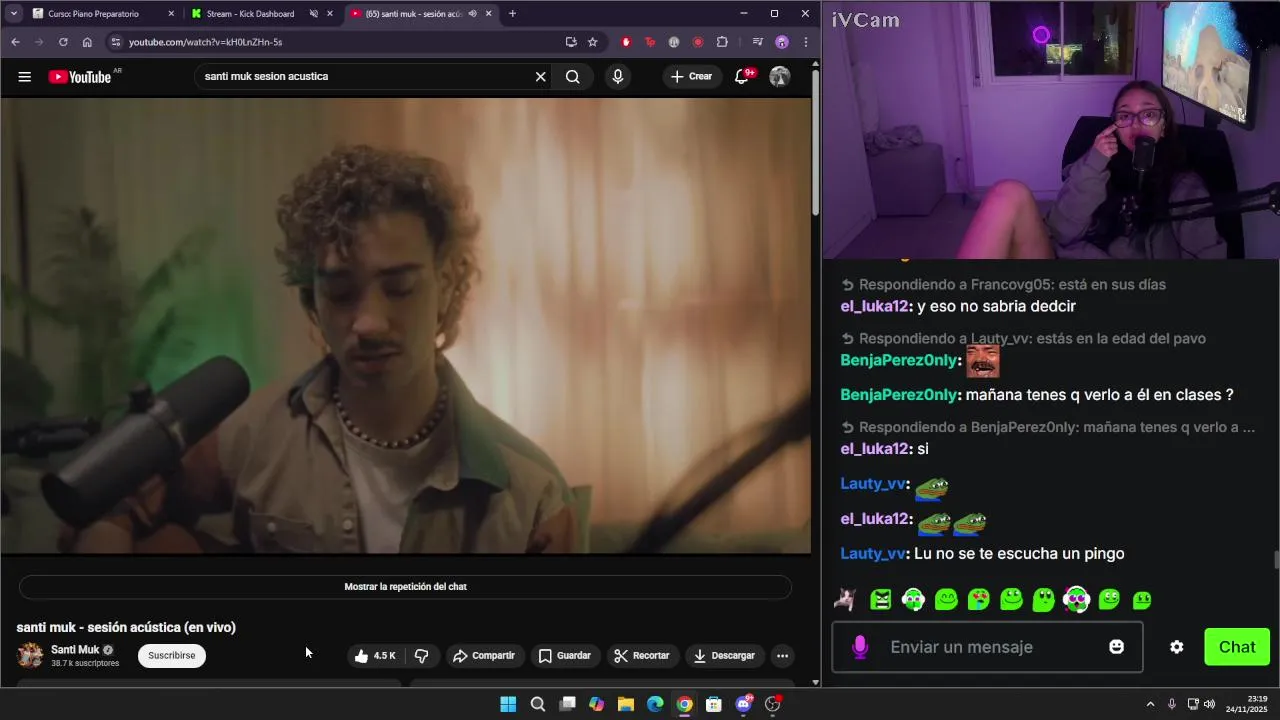The image size is (1280, 720).
Task: Open Windows taskbar search
Action: (x=538, y=704)
